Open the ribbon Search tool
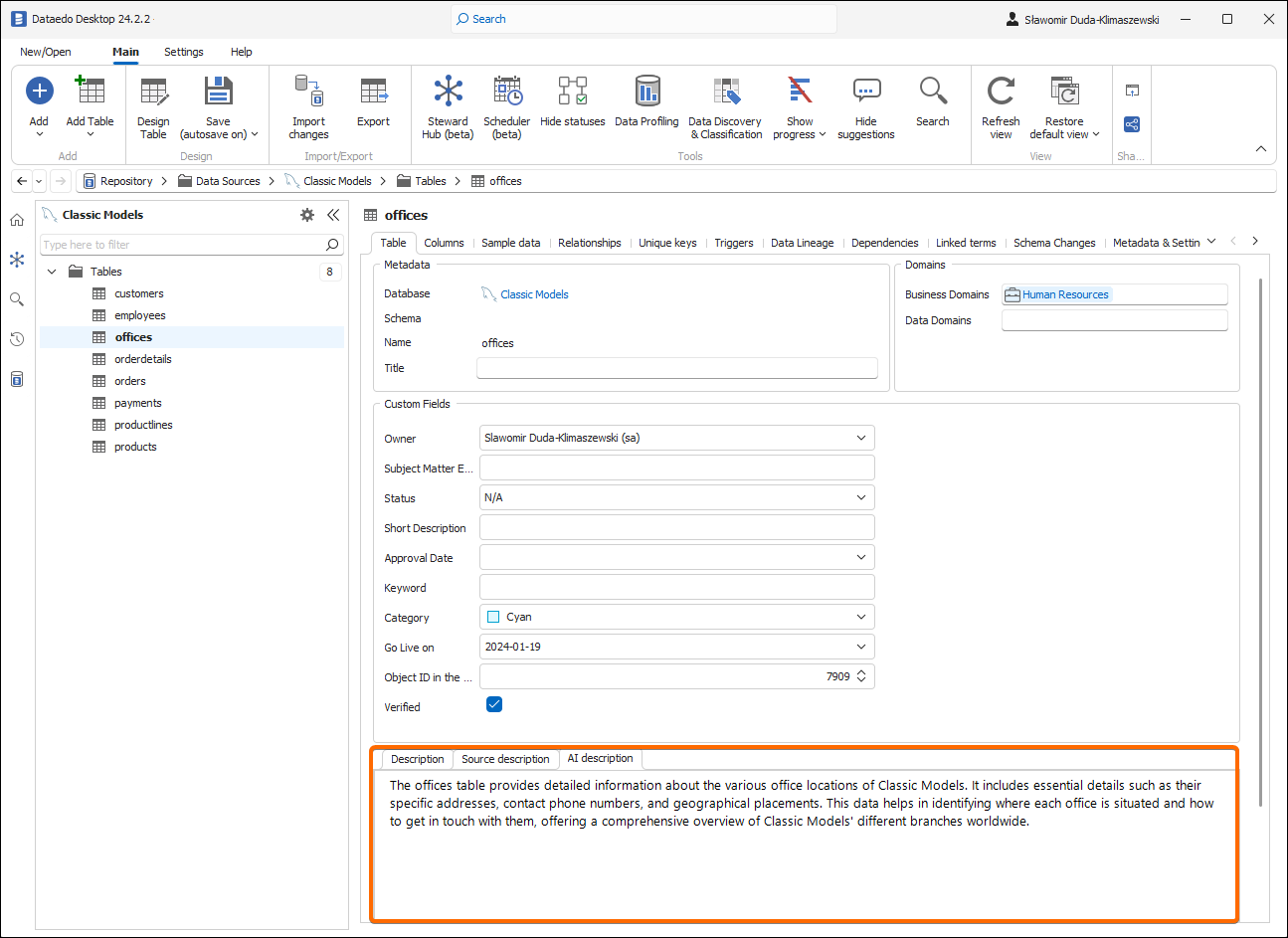Viewport: 1288px width, 938px height. [933, 92]
